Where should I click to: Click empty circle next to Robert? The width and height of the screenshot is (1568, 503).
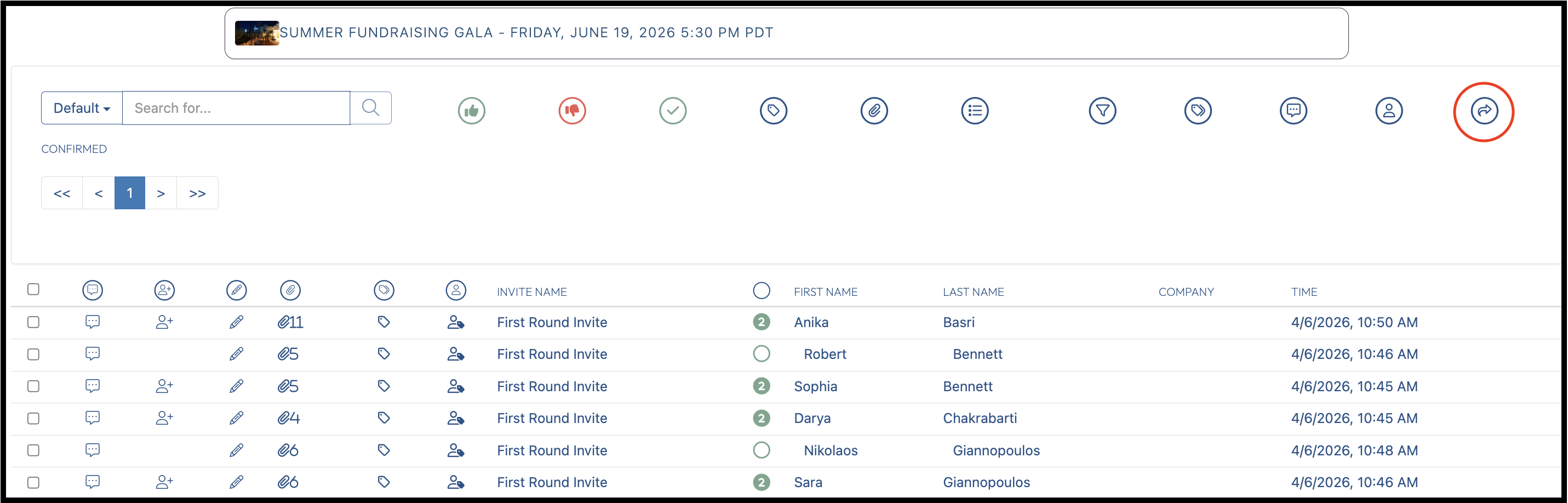761,353
